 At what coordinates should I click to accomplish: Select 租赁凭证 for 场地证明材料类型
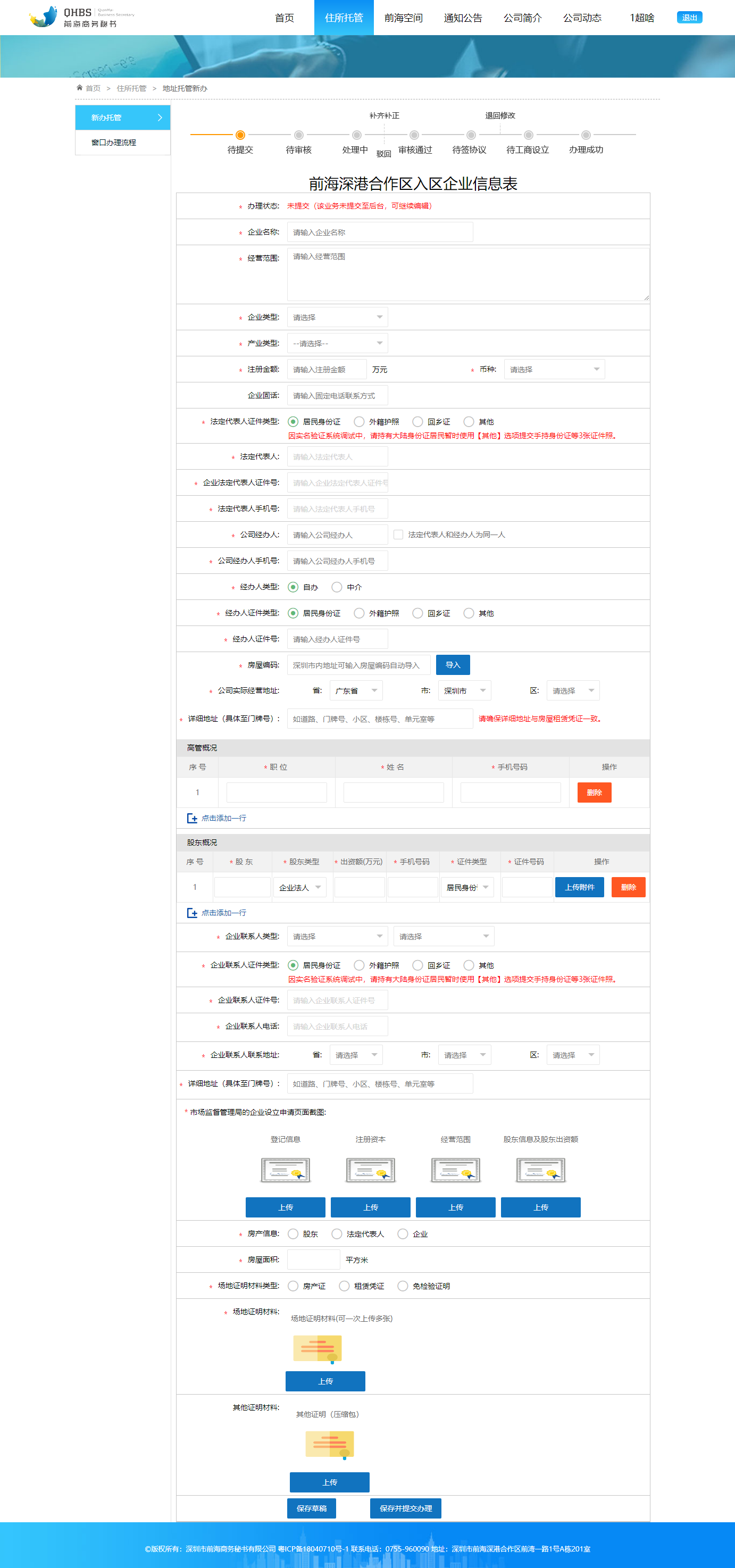point(345,1286)
